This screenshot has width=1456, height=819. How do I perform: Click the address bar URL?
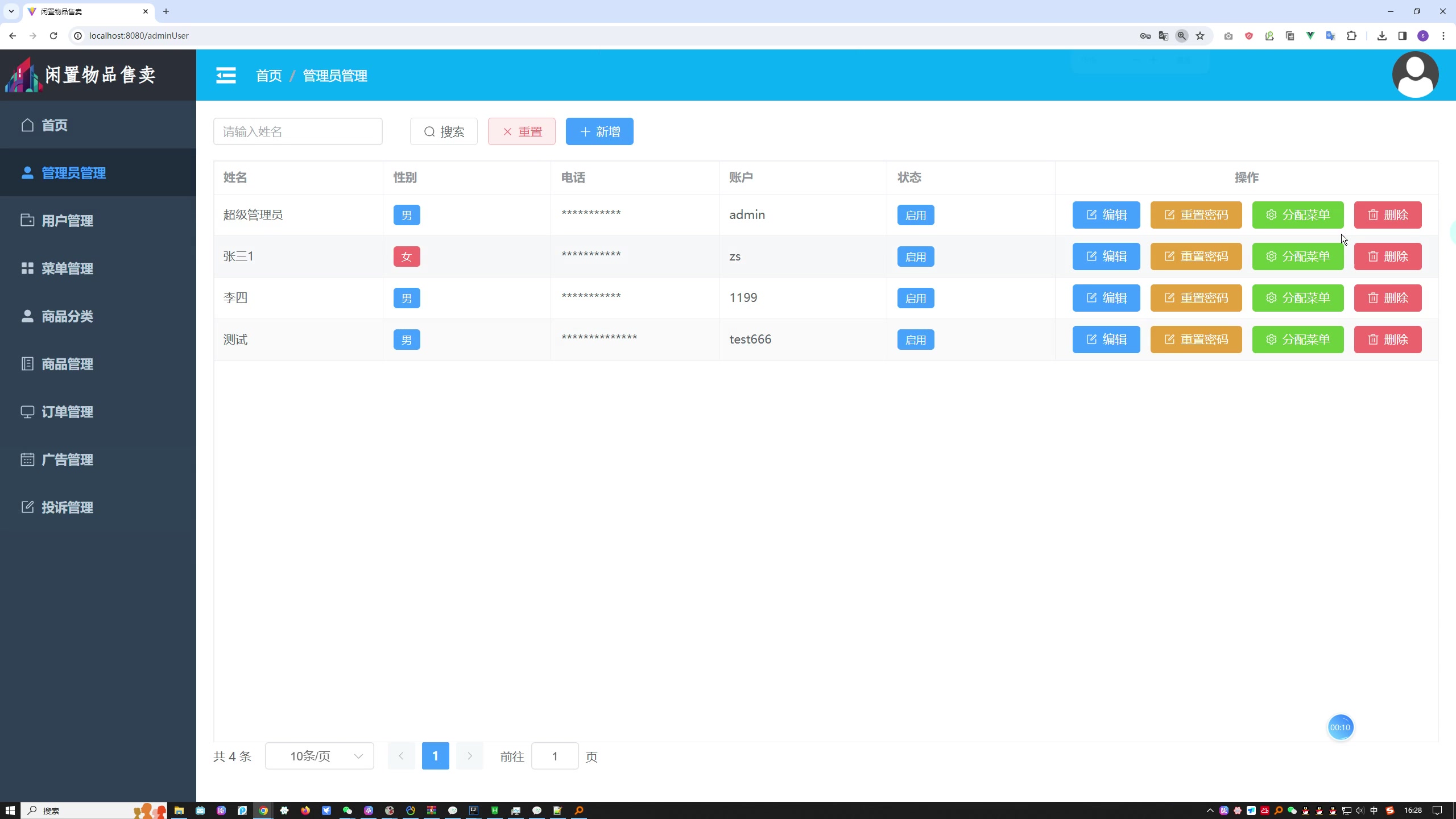click(139, 35)
